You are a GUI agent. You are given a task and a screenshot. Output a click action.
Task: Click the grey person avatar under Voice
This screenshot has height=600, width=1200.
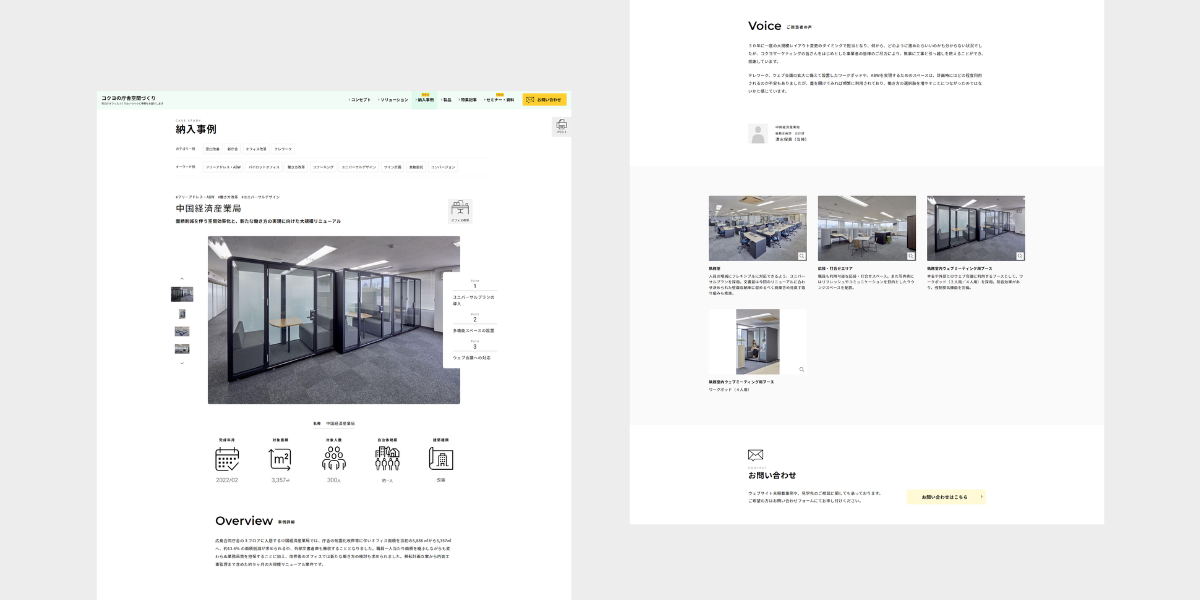[x=758, y=133]
